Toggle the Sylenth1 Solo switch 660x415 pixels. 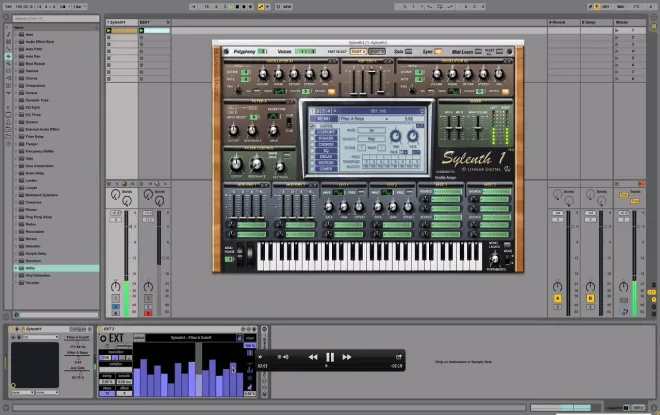tap(408, 51)
